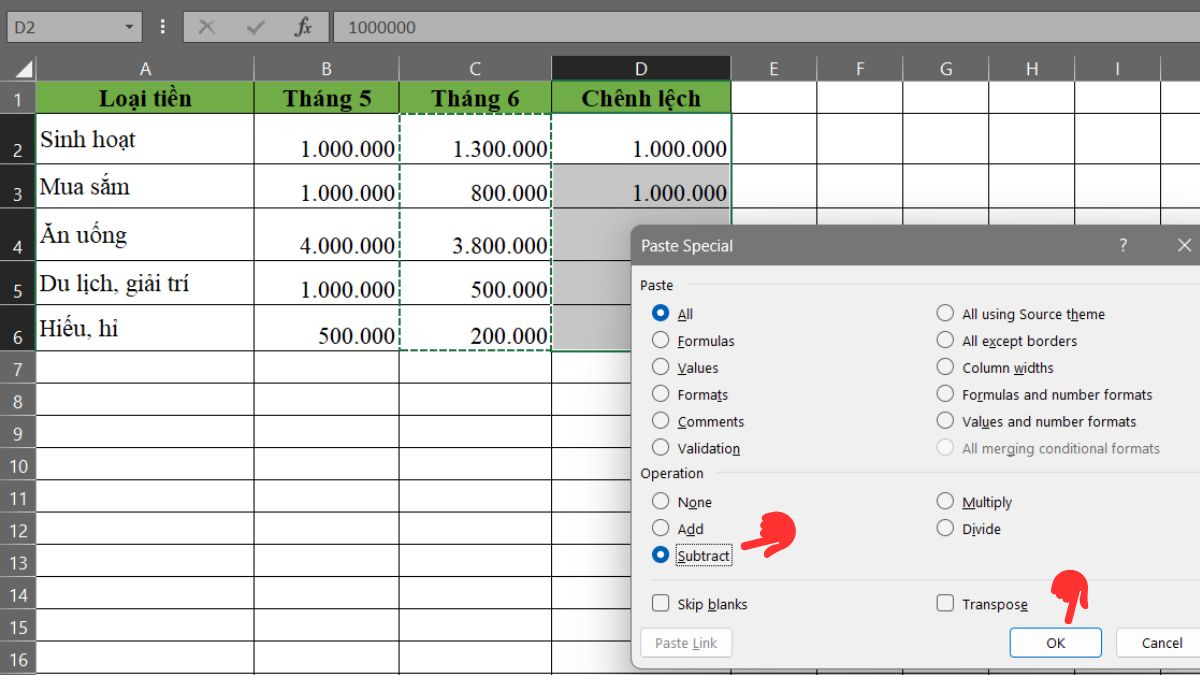The height and width of the screenshot is (675, 1200).
Task: Enable the Skip blanks checkbox
Action: (660, 604)
